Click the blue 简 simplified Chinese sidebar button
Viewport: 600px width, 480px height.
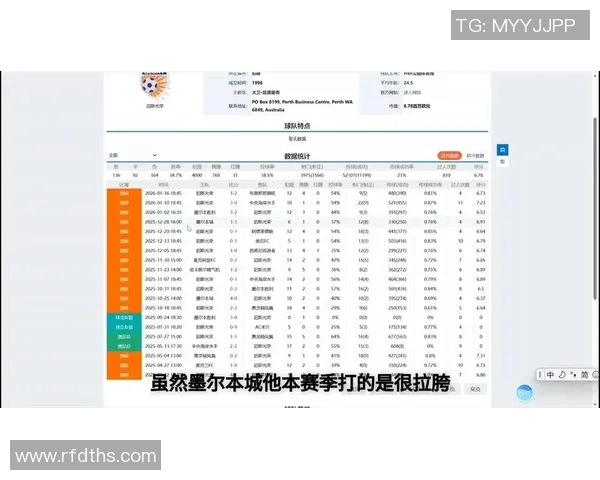coord(502,150)
